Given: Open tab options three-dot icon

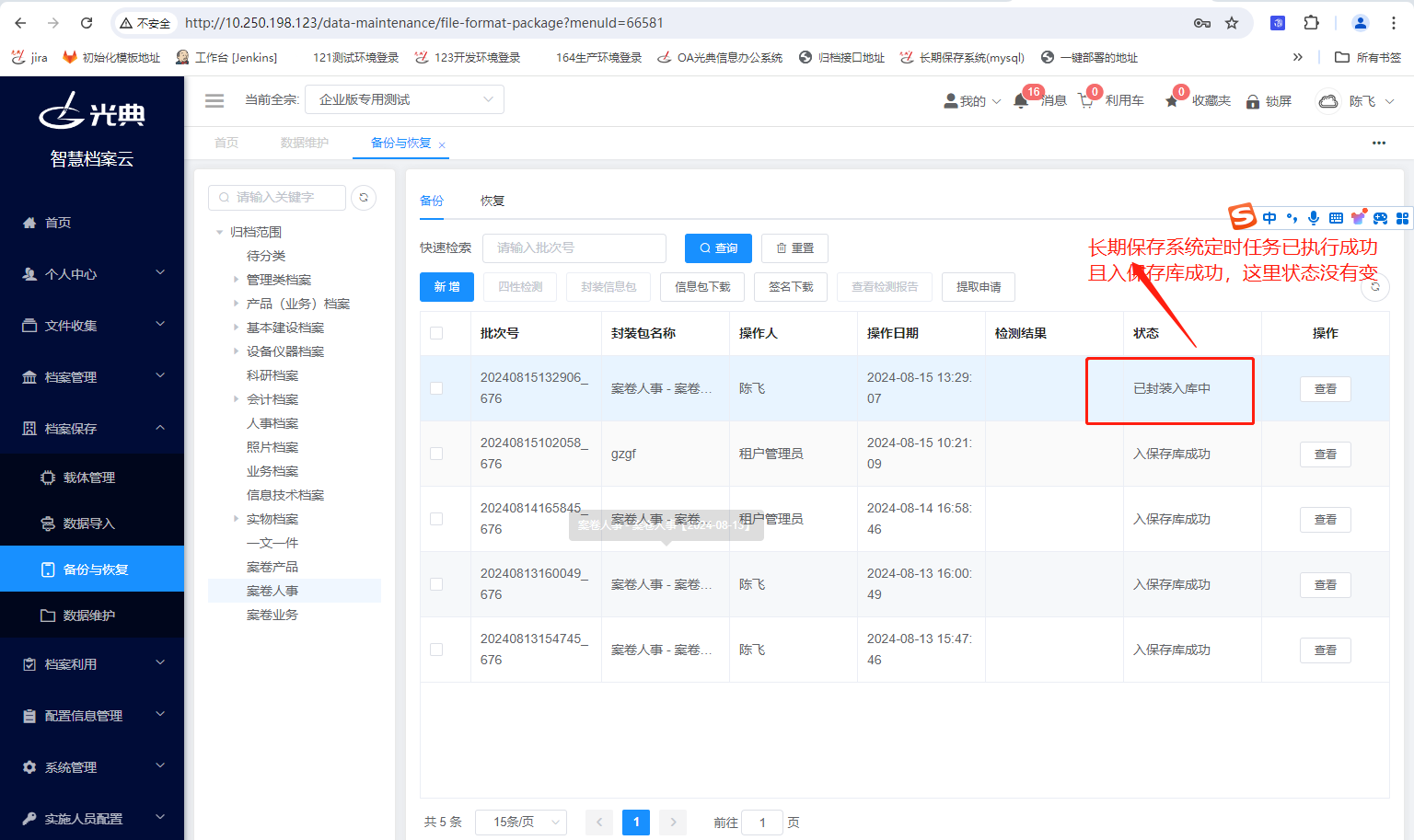Looking at the screenshot, I should [x=1379, y=143].
